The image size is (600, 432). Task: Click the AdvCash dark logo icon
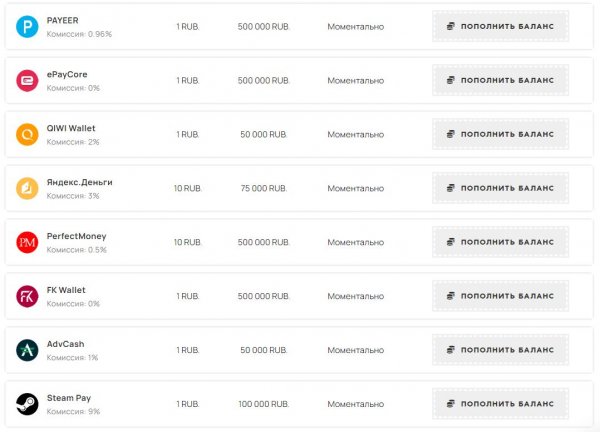27,350
